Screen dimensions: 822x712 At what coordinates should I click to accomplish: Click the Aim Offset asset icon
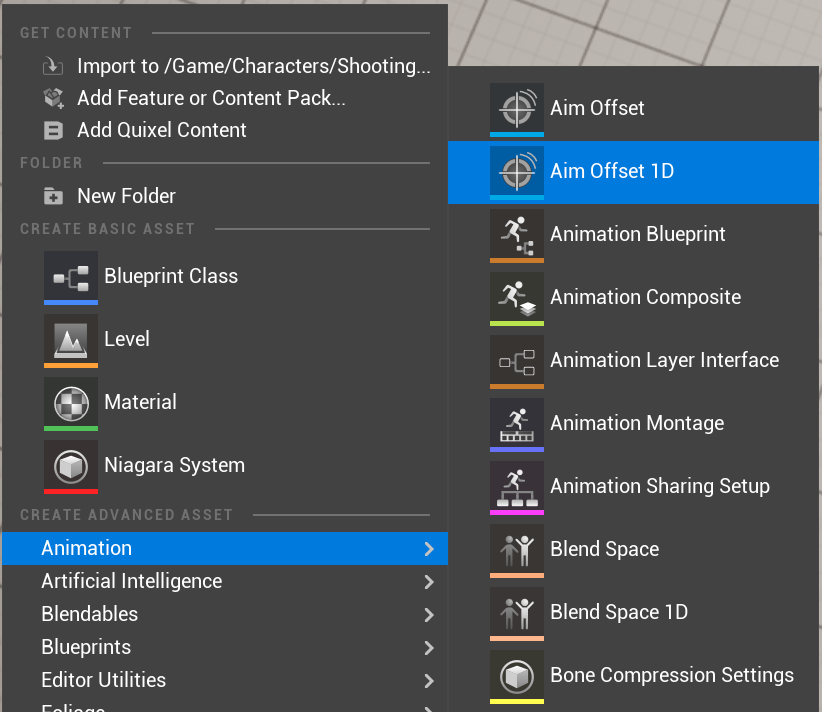pyautogui.click(x=516, y=108)
